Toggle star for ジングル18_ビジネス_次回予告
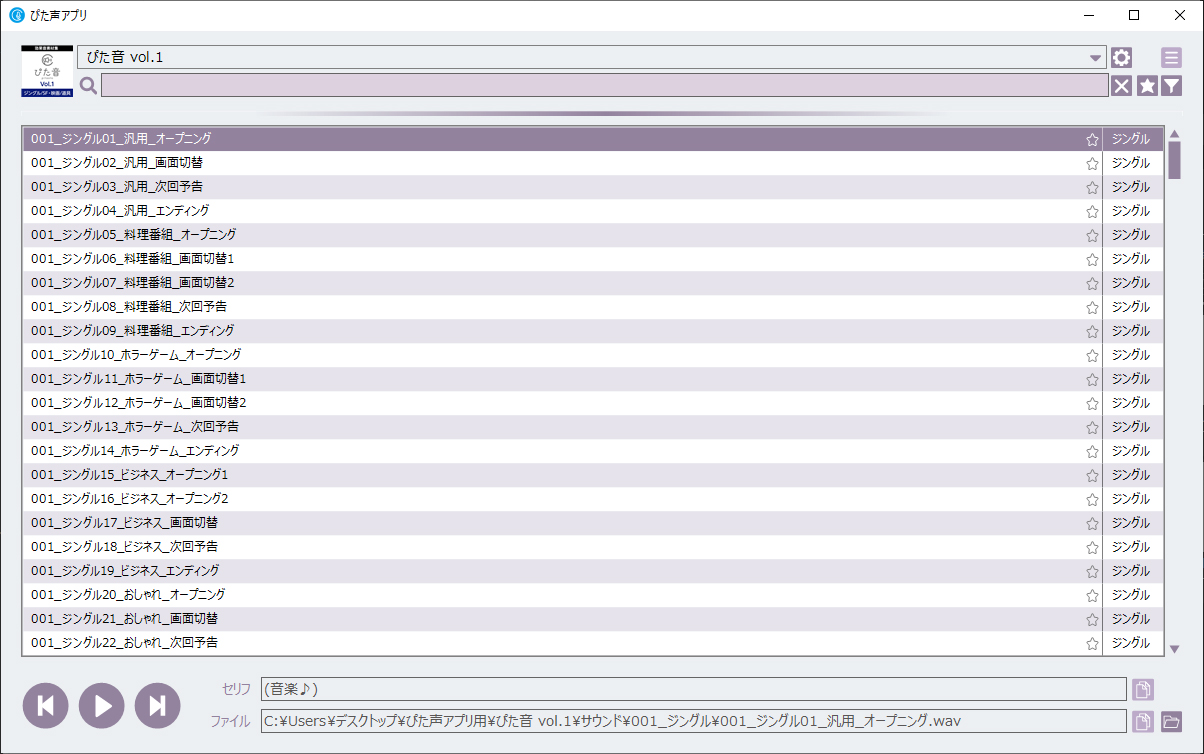This screenshot has width=1204, height=754. coord(1092,548)
